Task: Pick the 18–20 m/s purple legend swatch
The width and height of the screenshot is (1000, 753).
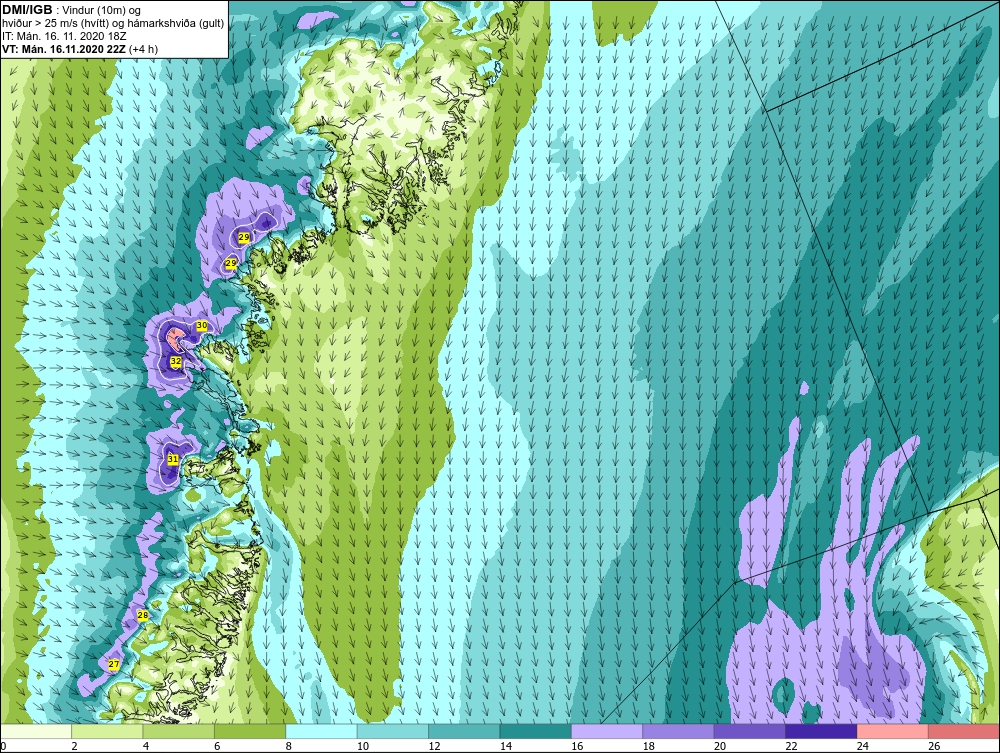Action: [679, 731]
